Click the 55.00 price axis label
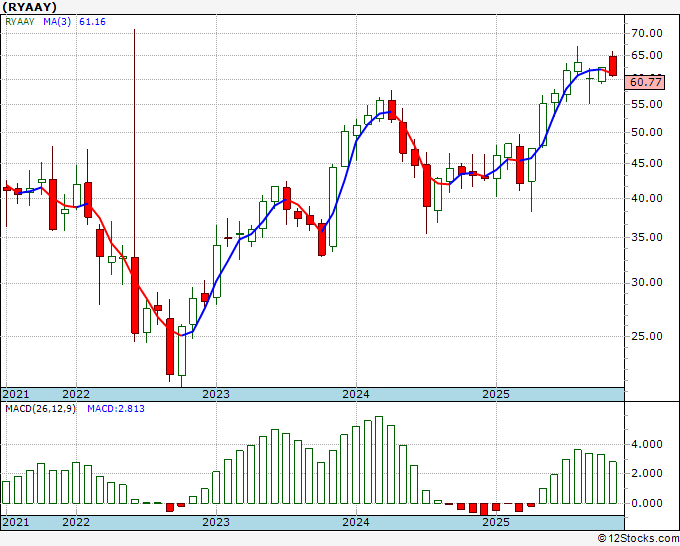The image size is (680, 546). (x=647, y=104)
